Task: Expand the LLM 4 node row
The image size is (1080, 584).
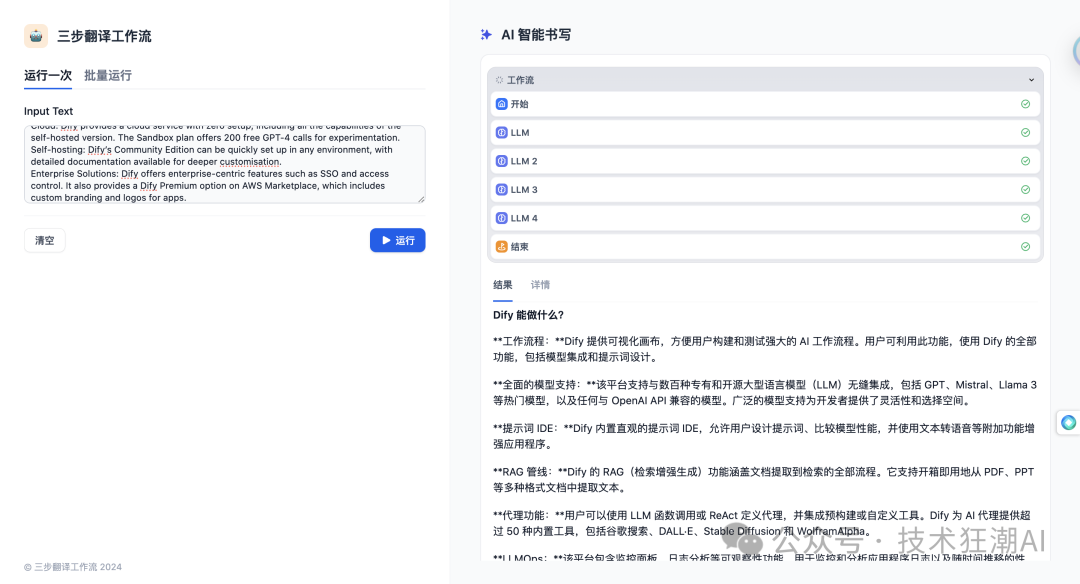Action: (x=765, y=218)
